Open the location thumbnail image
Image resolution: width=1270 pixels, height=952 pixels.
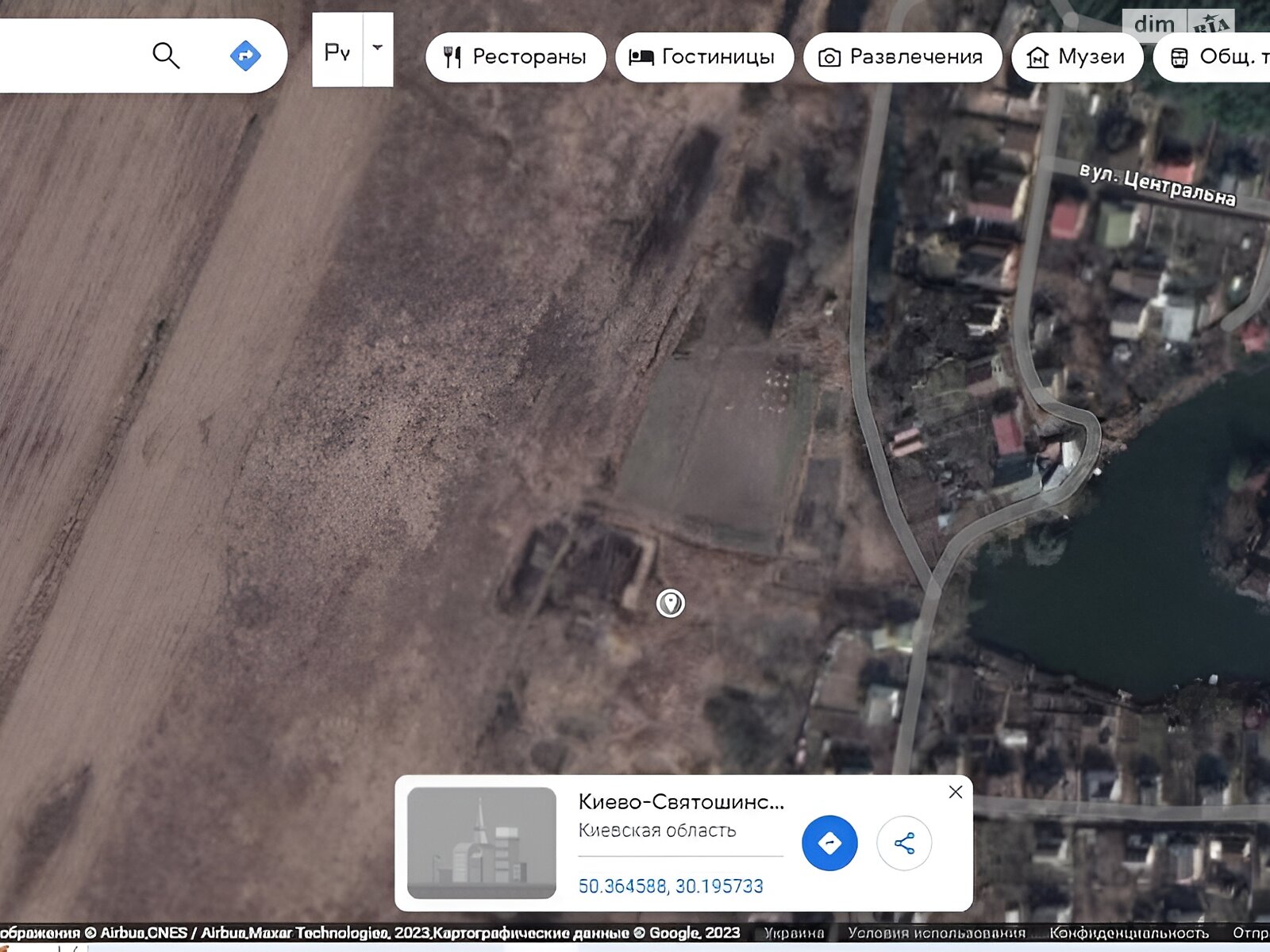482,843
